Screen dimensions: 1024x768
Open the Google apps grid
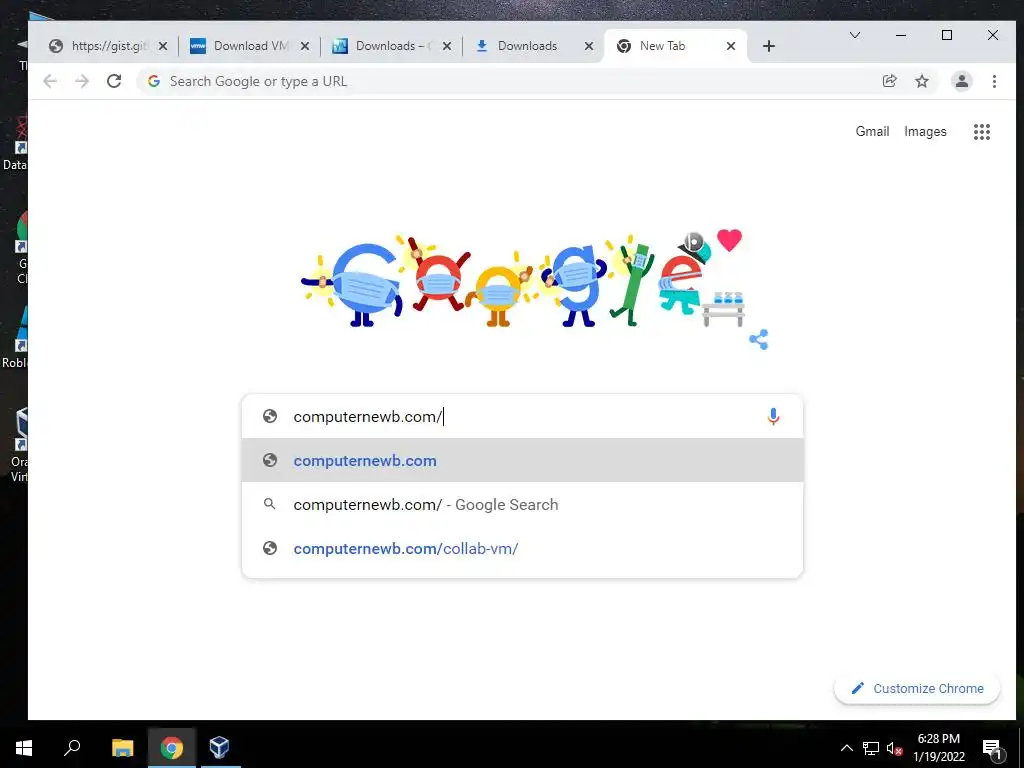pyautogui.click(x=982, y=132)
